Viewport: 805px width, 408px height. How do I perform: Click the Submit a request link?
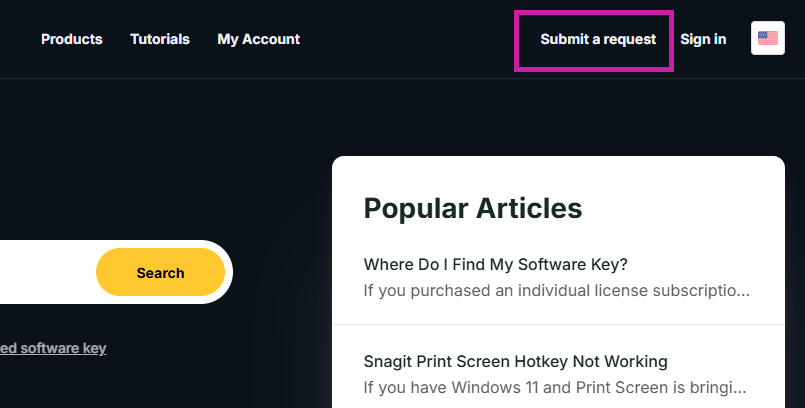(598, 39)
